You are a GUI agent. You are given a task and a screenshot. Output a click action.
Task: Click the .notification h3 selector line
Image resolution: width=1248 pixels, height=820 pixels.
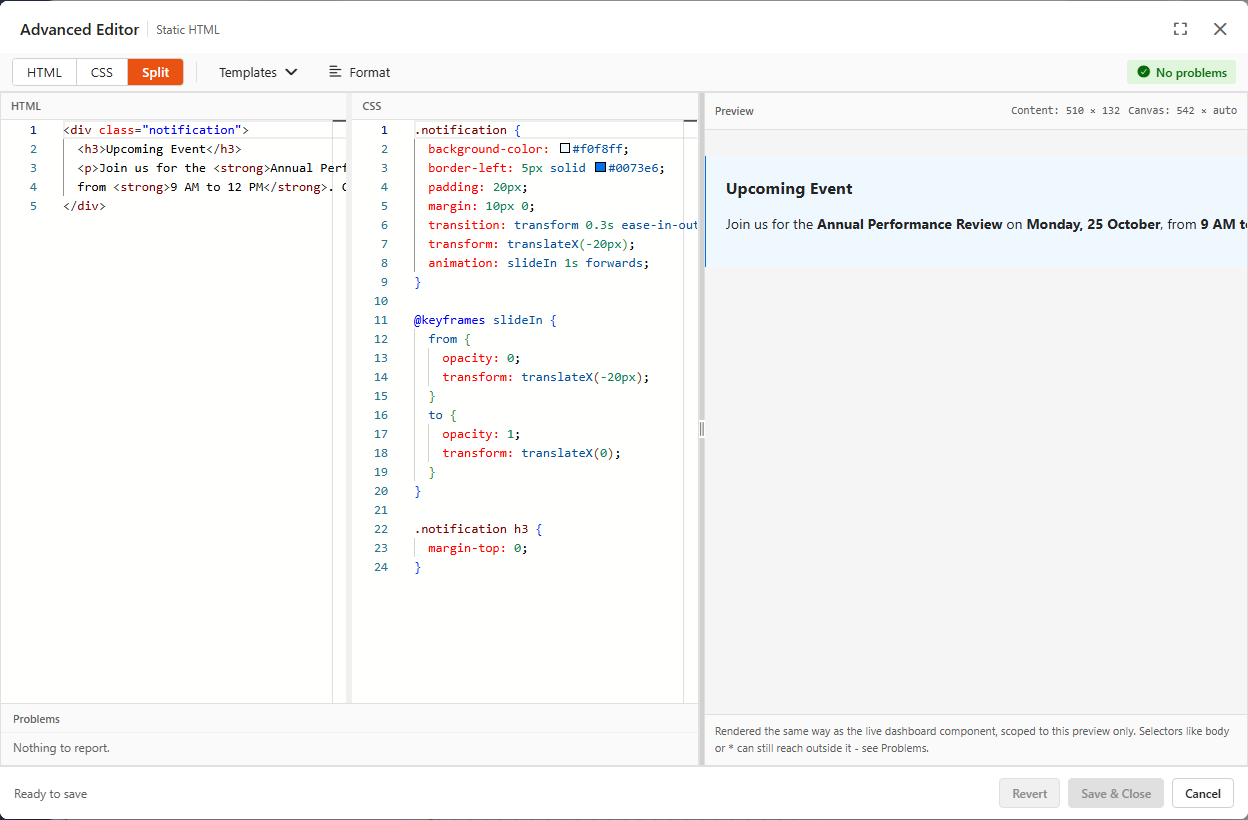pos(477,529)
